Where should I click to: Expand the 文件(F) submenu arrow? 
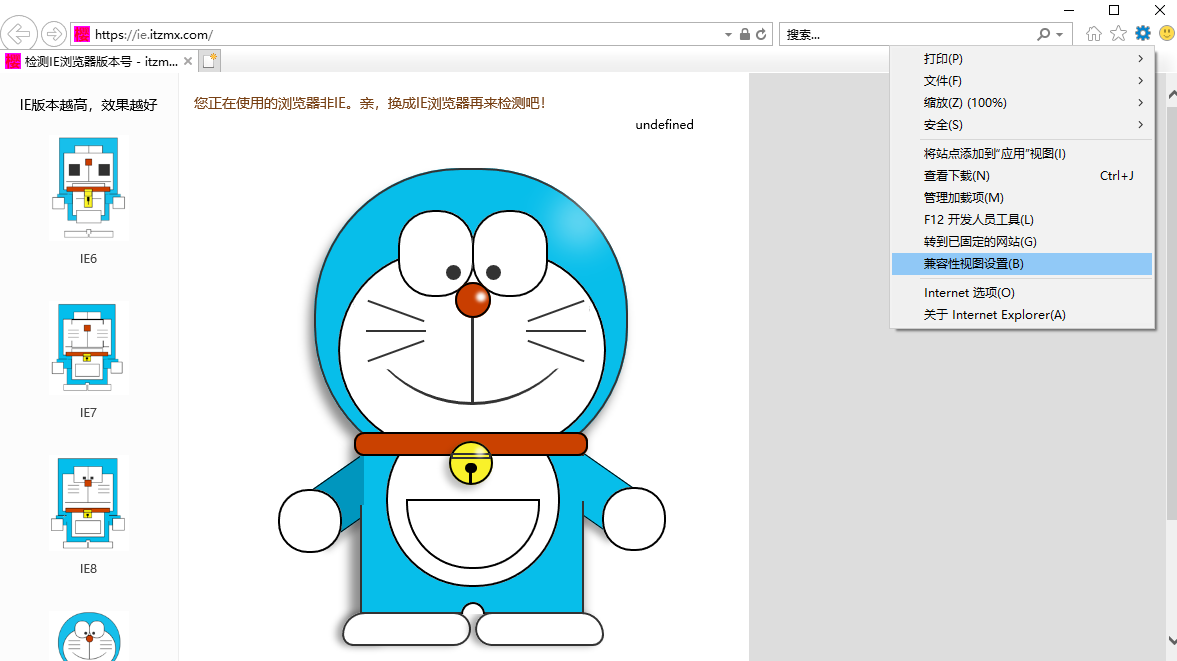pos(1140,80)
